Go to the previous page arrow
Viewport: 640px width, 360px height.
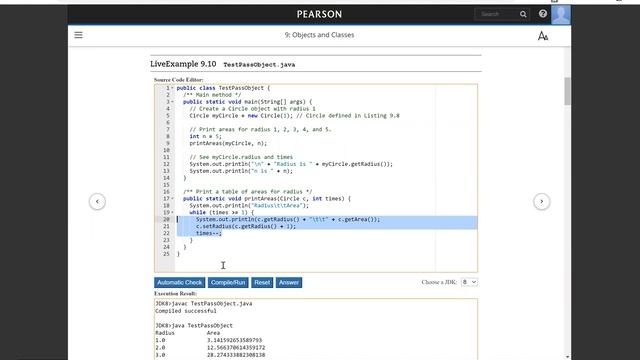point(97,201)
